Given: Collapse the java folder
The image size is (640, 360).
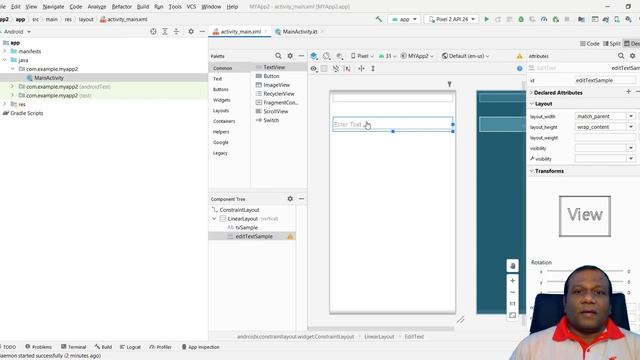Looking at the screenshot, I should pyautogui.click(x=5, y=60).
